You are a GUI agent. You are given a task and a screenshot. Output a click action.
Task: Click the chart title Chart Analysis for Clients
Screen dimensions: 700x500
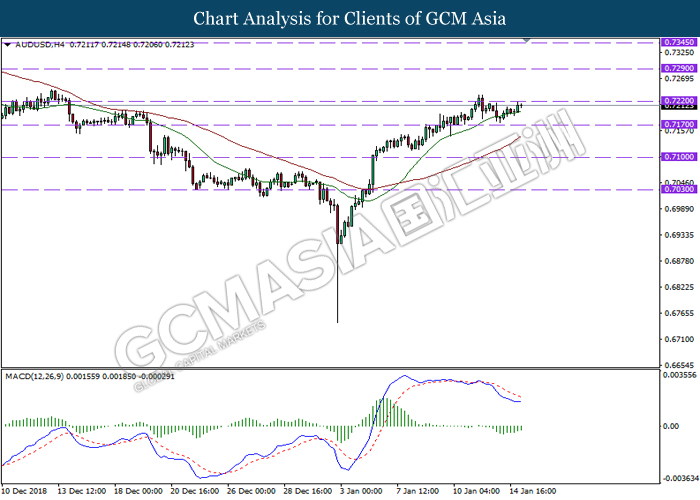click(x=350, y=18)
